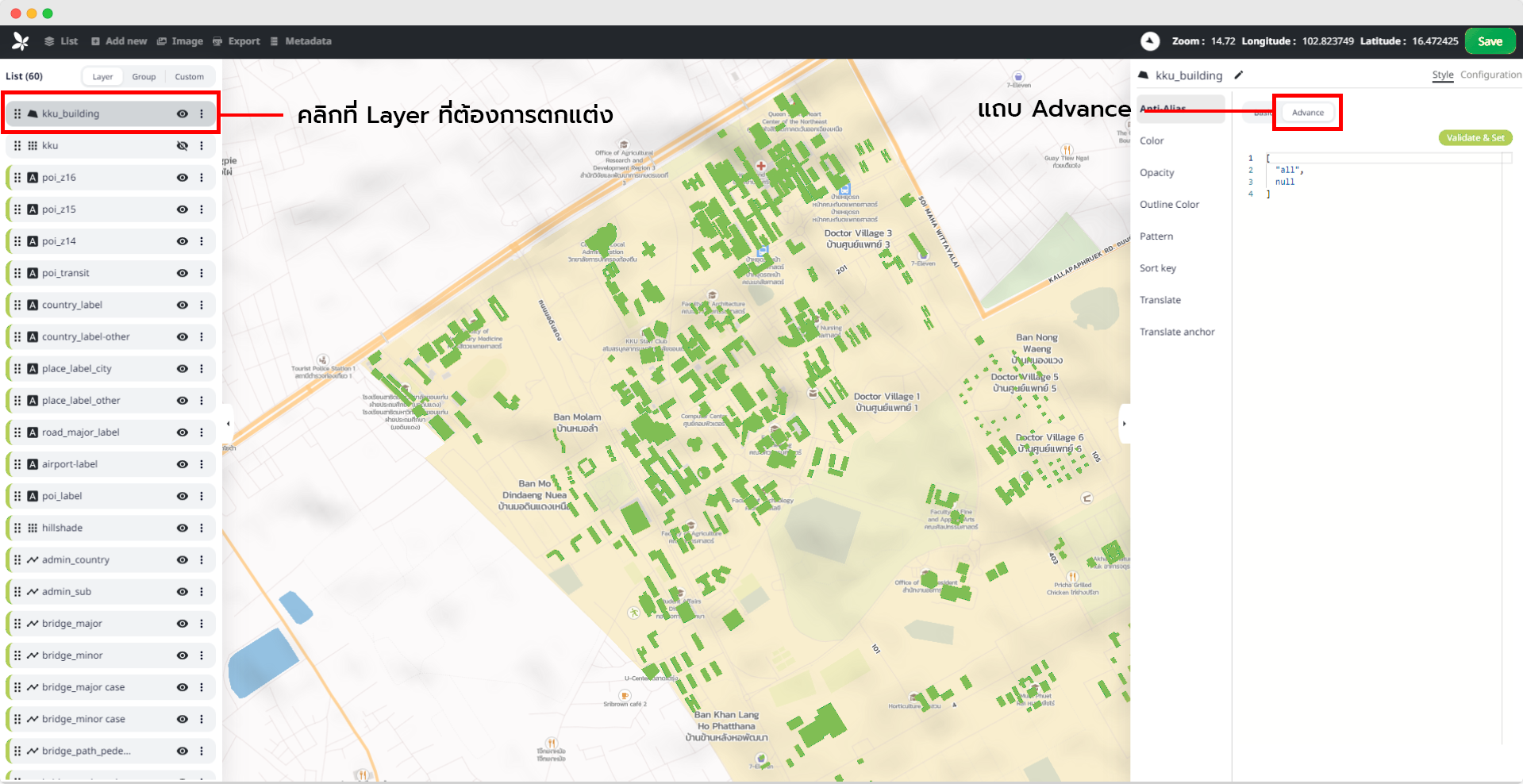Hide the kku_building layer
Viewport: 1523px width, 784px height.
183,114
